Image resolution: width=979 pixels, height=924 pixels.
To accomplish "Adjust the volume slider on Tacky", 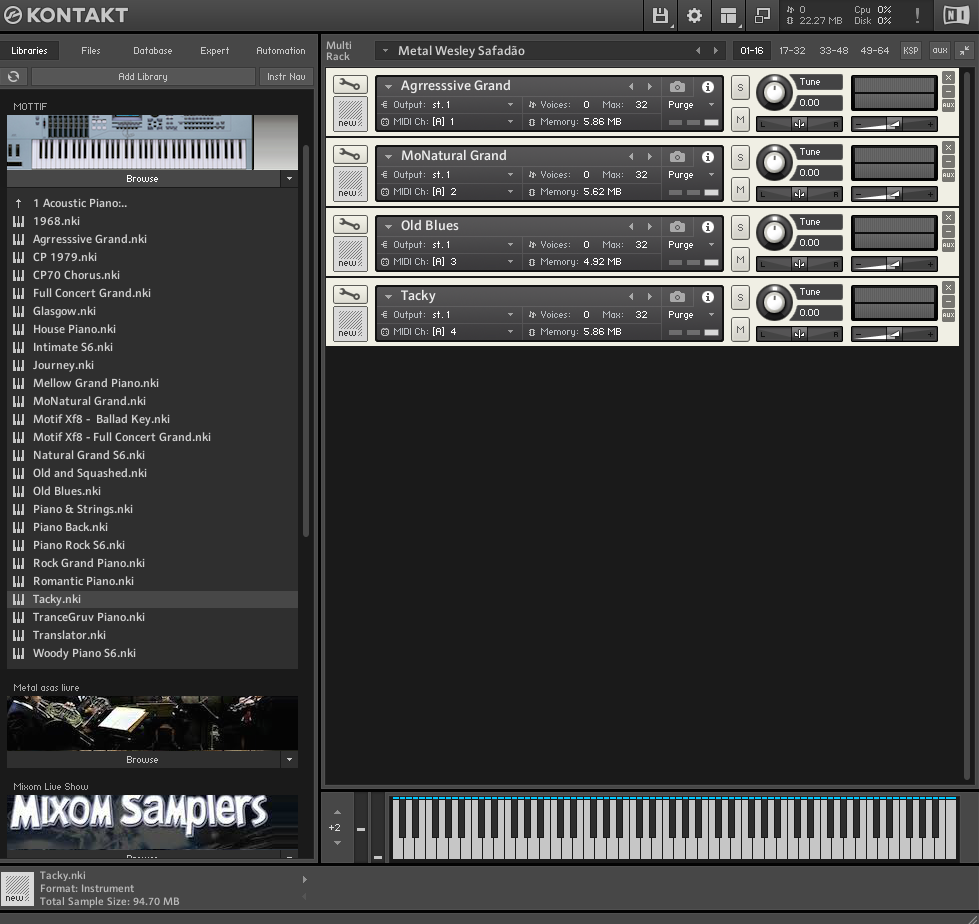I will click(894, 334).
